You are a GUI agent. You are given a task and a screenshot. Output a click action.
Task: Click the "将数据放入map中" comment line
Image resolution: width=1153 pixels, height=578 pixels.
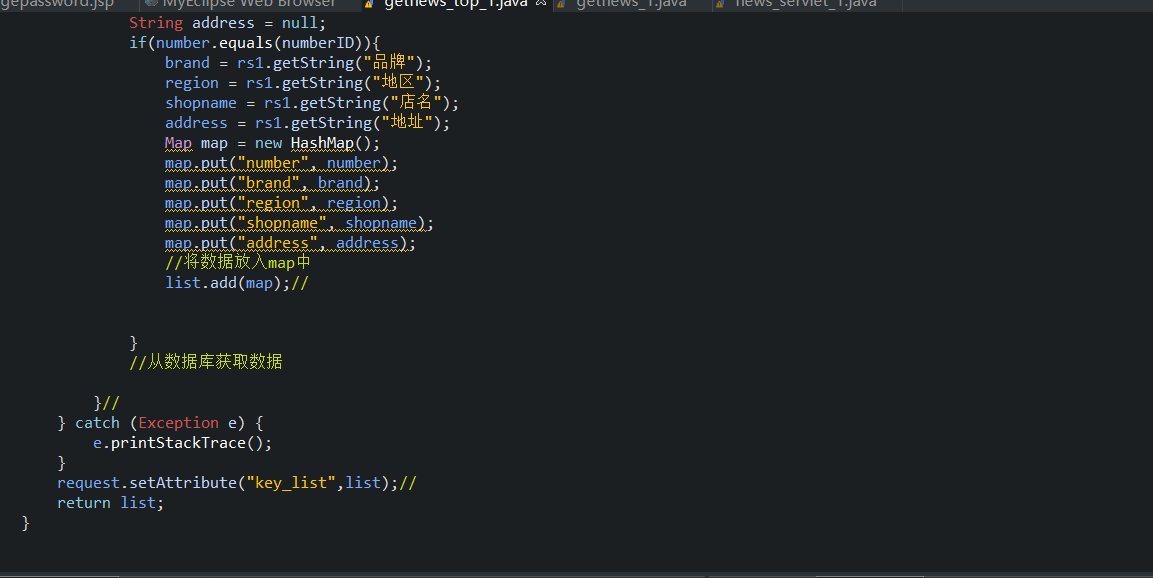coord(238,263)
